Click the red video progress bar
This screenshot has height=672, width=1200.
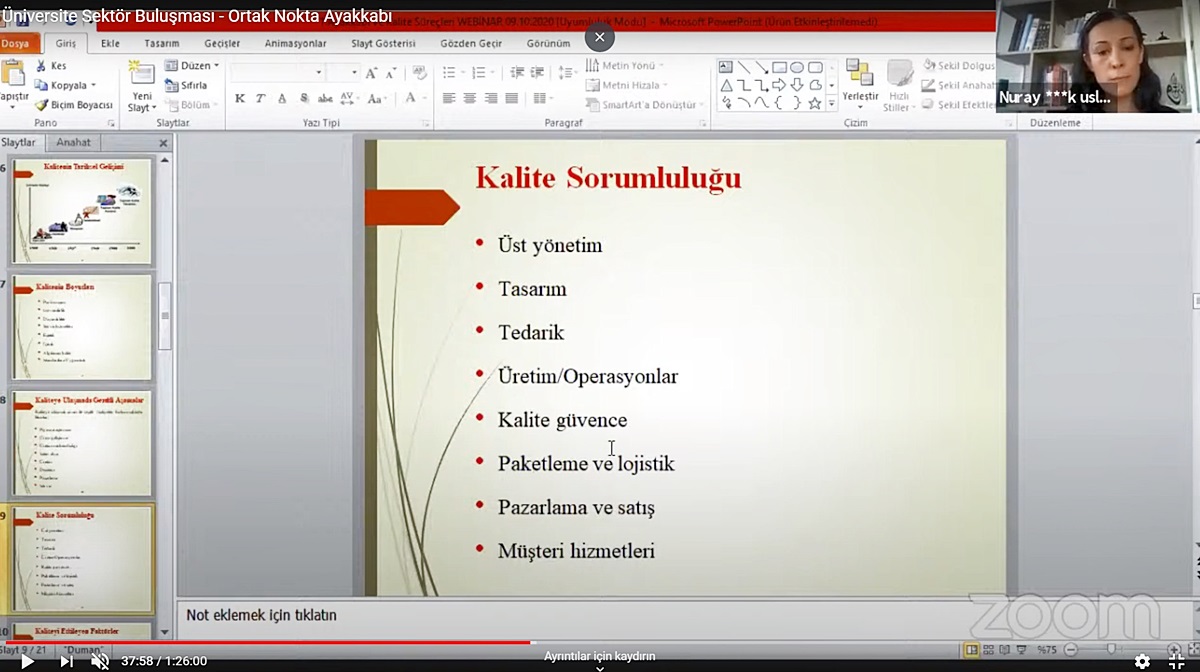point(266,643)
